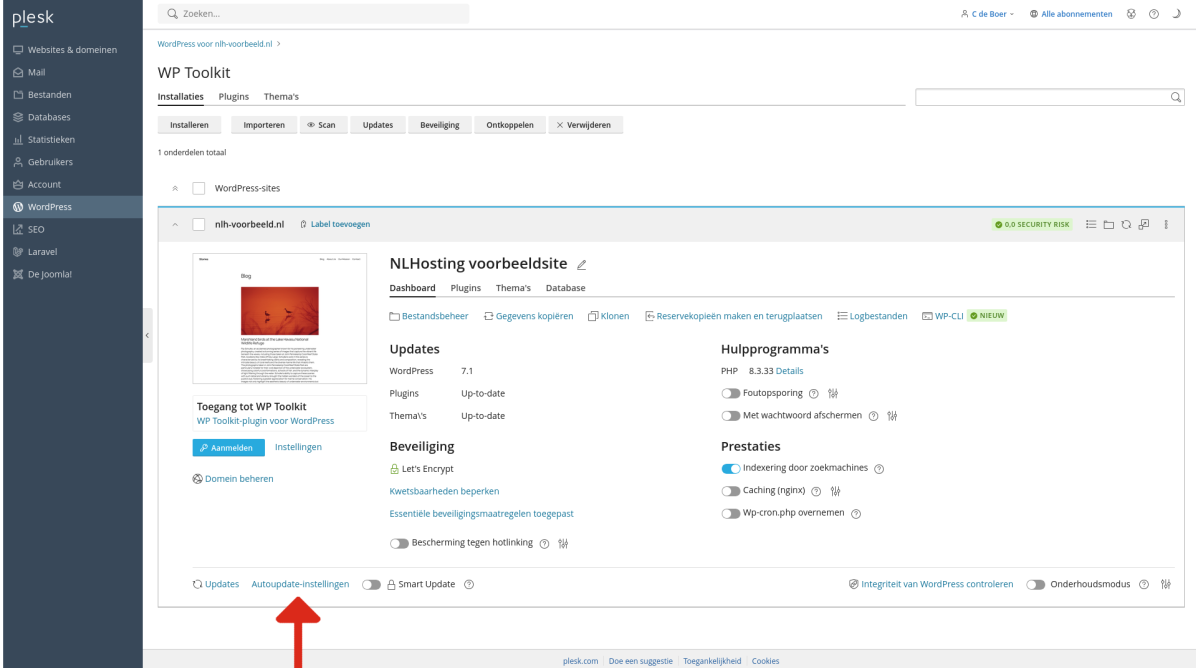1196x668 pixels.
Task: Open Integriteit van WordPress controleren
Action: (x=931, y=584)
